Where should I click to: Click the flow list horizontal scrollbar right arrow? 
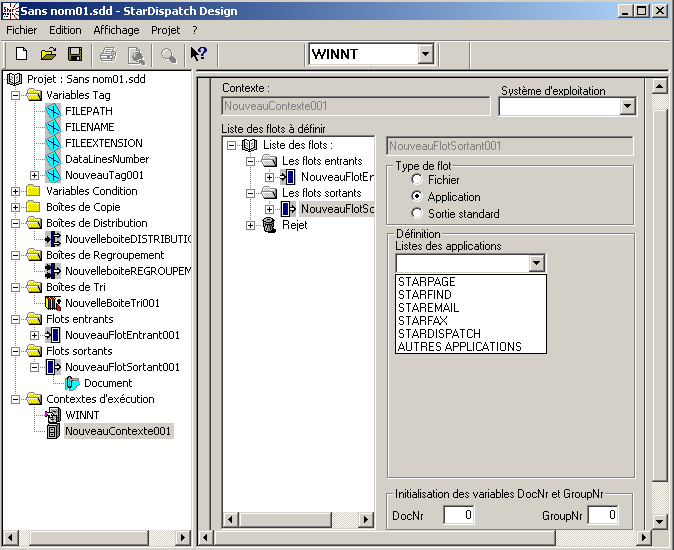[367, 519]
